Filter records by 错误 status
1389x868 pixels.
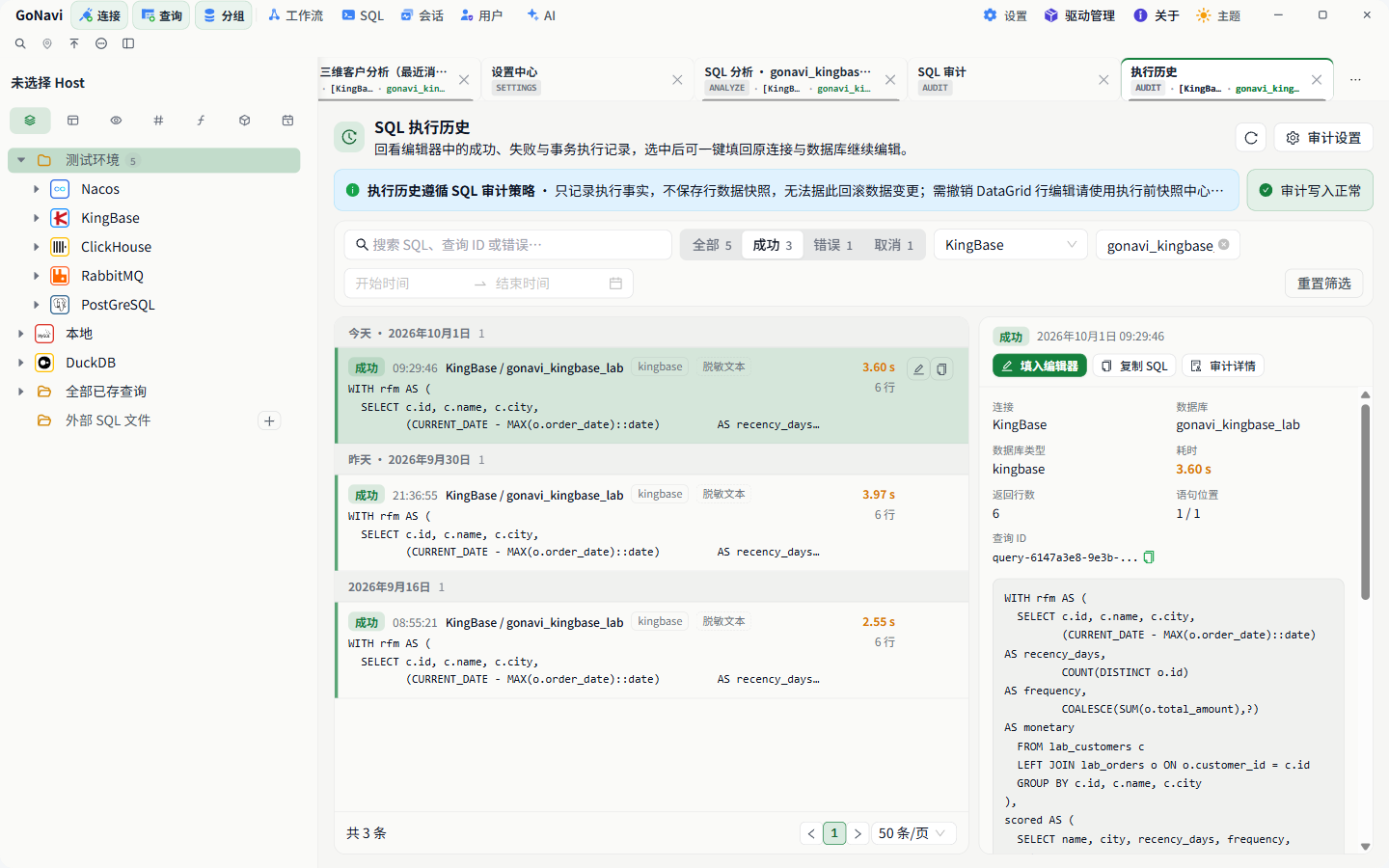pyautogui.click(x=833, y=245)
